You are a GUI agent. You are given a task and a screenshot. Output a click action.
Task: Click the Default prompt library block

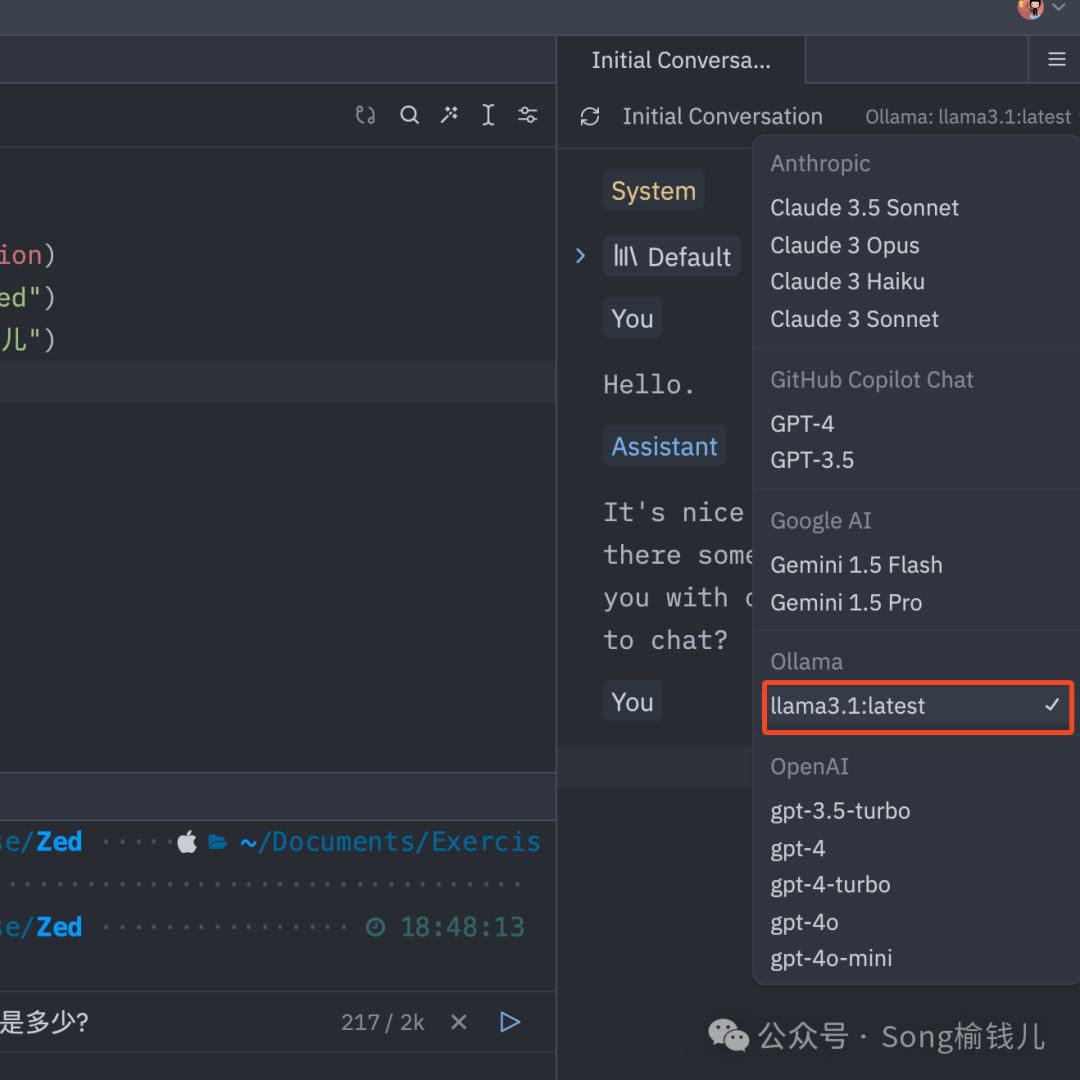point(672,256)
